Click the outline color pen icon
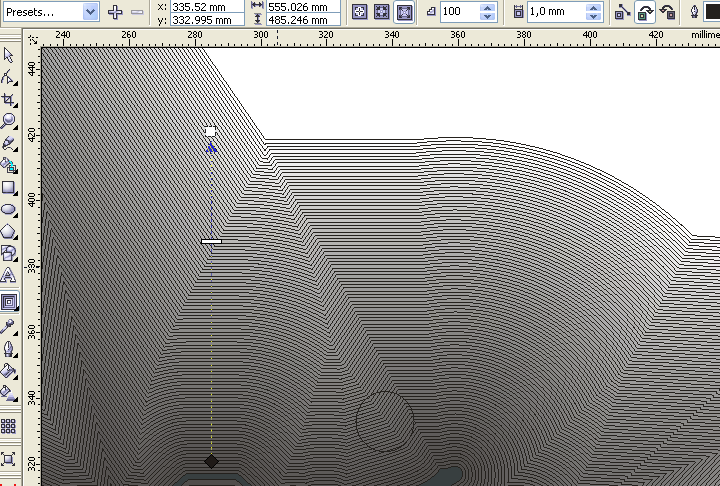 (695, 12)
